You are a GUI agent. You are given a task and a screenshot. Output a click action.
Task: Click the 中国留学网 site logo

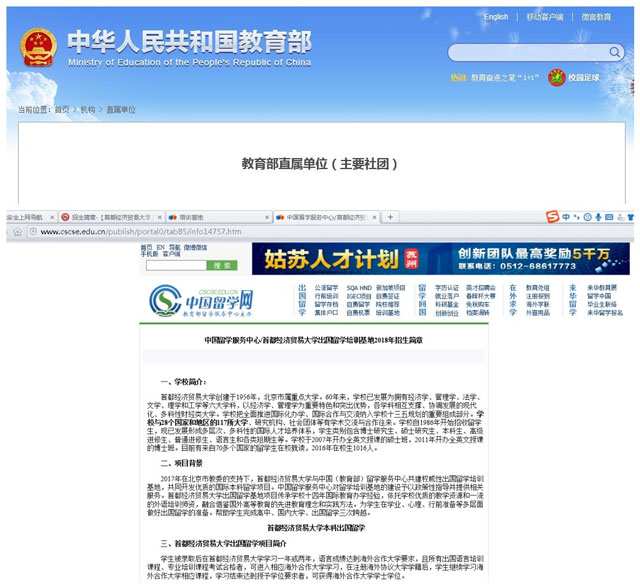click(x=201, y=299)
